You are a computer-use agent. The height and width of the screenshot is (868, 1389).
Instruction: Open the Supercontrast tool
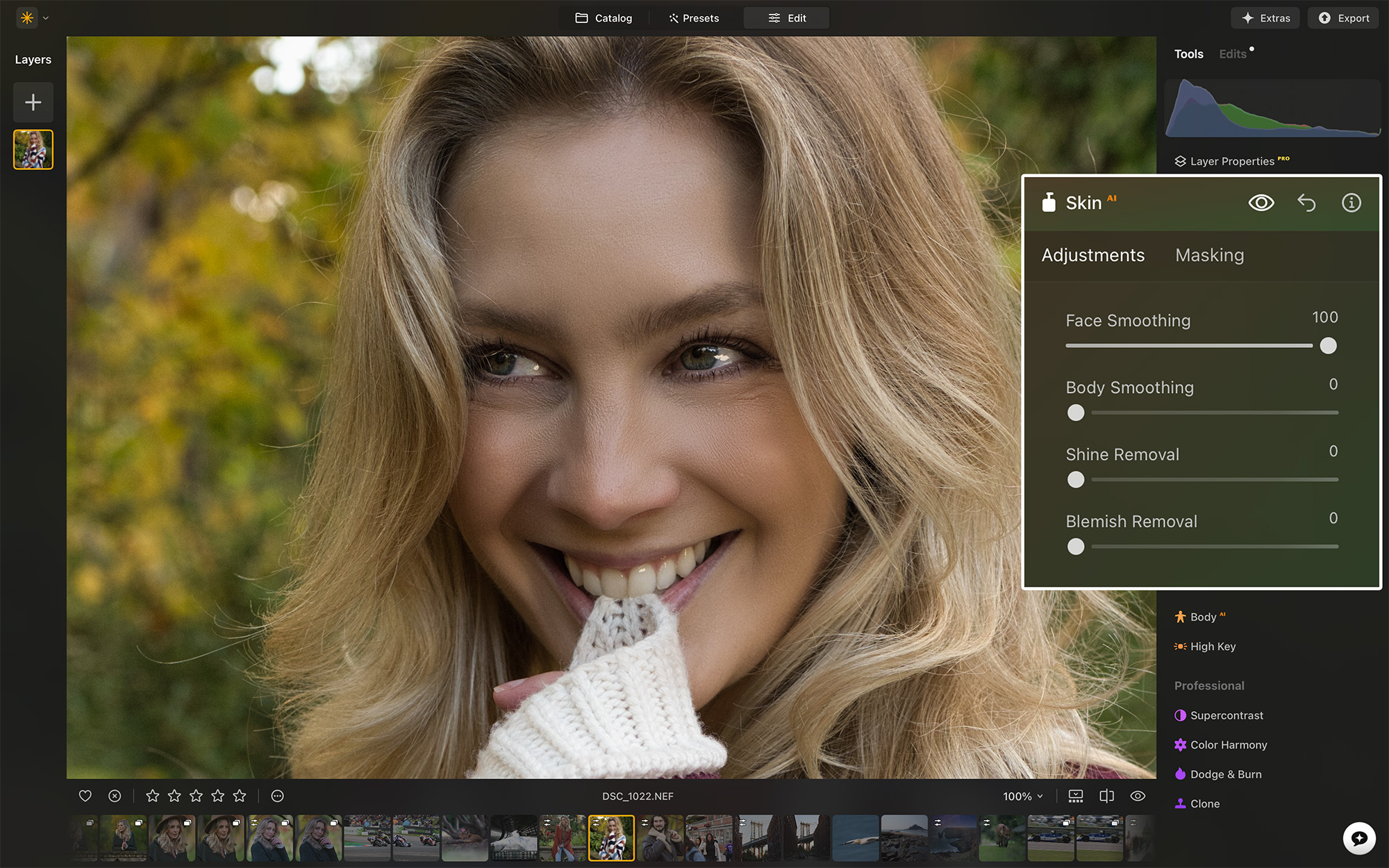coord(1226,715)
